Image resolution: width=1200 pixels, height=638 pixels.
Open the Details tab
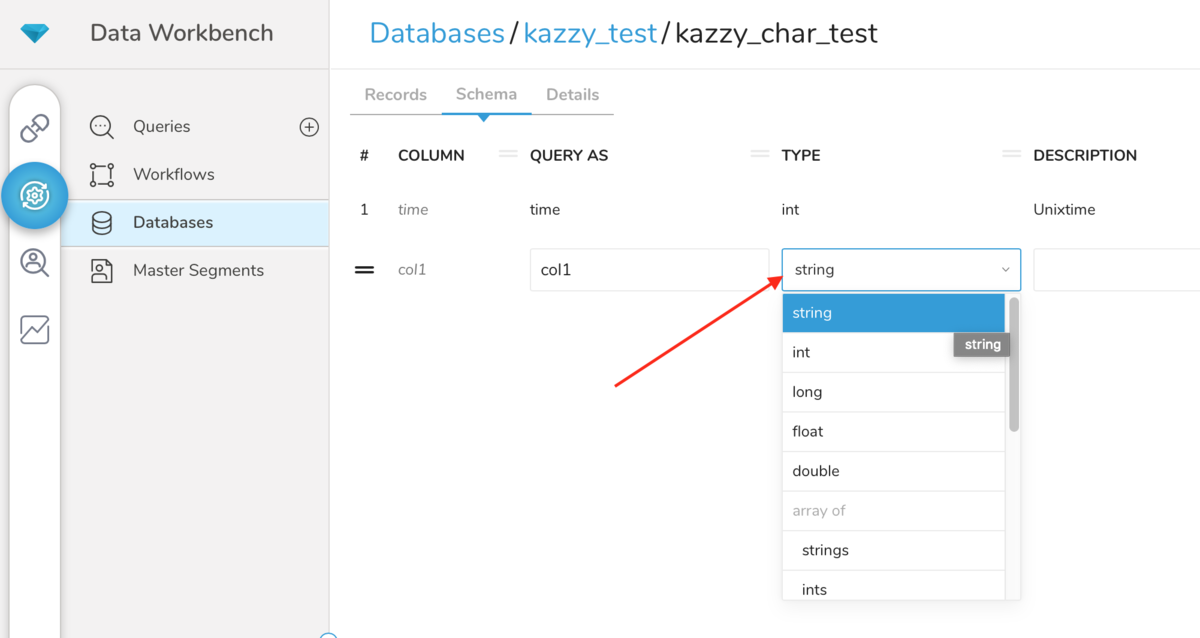[x=572, y=93]
